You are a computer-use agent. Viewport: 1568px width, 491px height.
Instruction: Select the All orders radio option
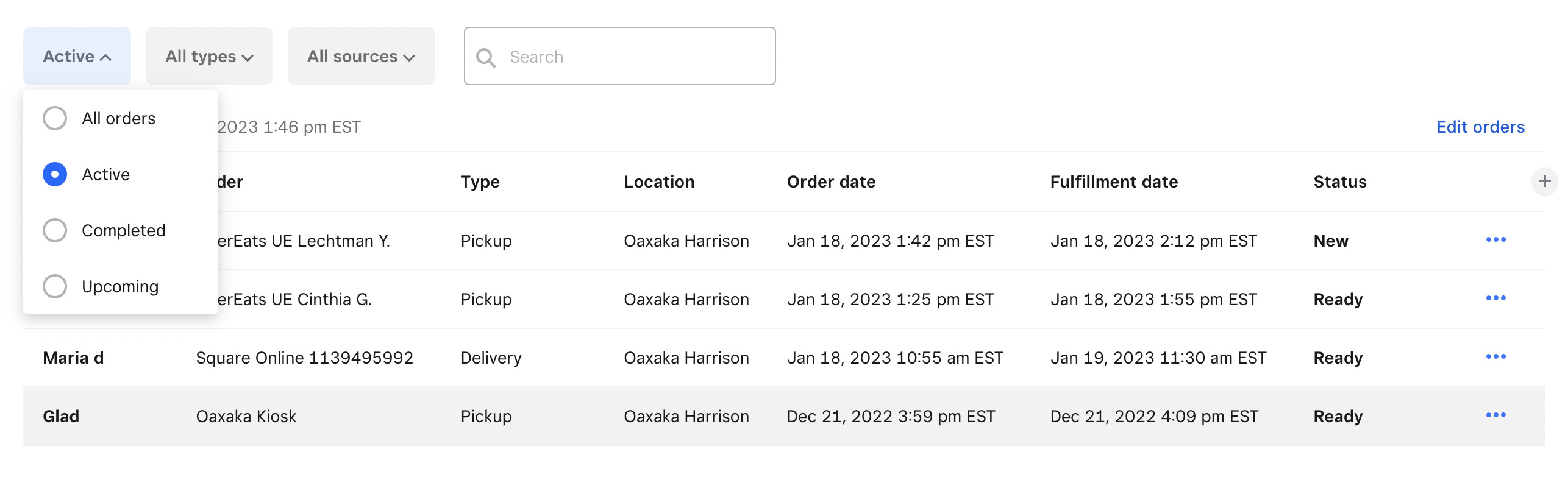(x=55, y=118)
